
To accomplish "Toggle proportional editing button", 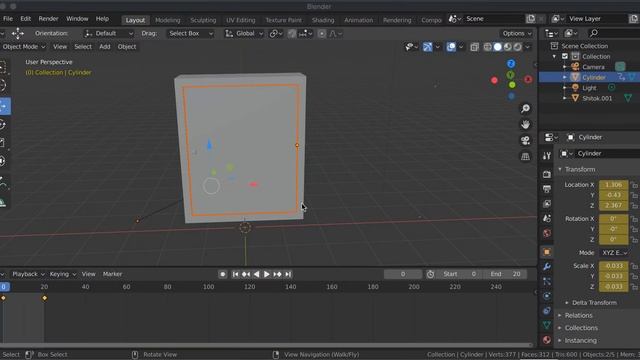I will pyautogui.click(x=322, y=34).
